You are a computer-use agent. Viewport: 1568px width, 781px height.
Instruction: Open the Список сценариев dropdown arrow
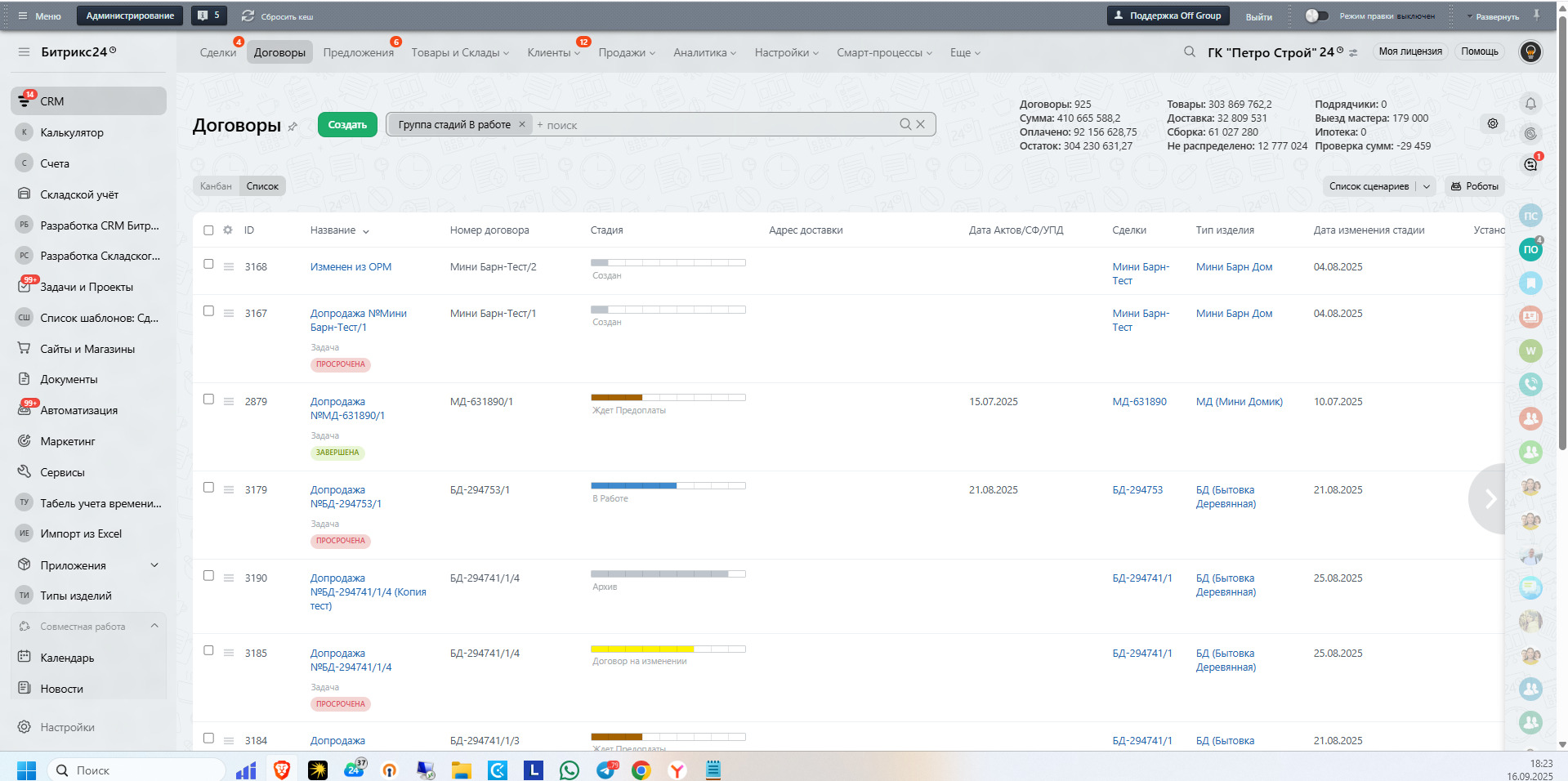[x=1427, y=186]
